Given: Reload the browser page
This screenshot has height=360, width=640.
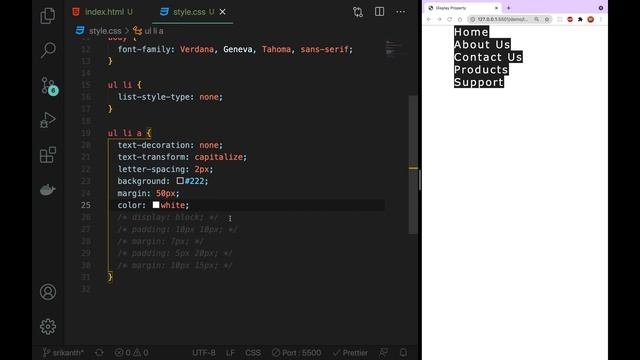Looking at the screenshot, I should (449, 19).
